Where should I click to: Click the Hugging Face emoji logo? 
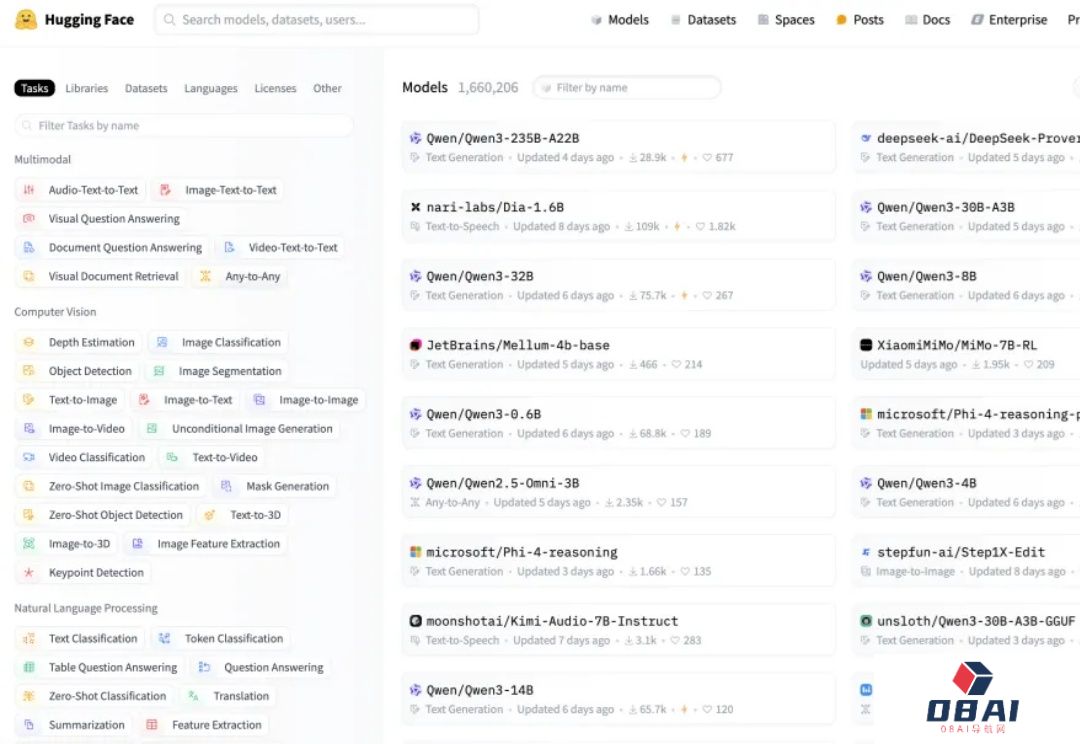(25, 19)
